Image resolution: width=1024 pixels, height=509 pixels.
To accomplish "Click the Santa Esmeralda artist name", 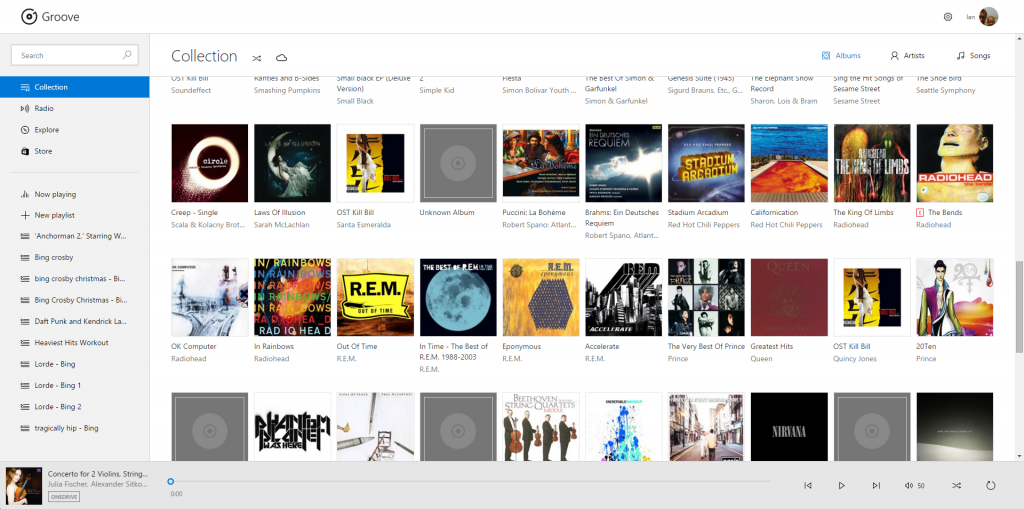I will pos(363,225).
